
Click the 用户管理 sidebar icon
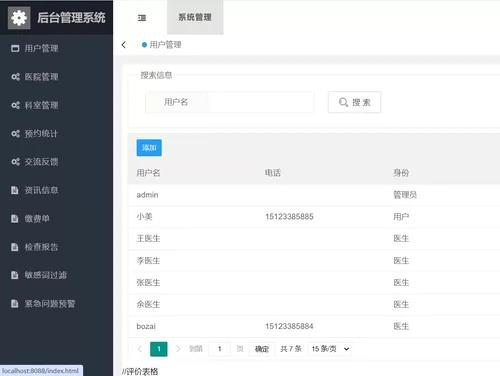coord(15,49)
